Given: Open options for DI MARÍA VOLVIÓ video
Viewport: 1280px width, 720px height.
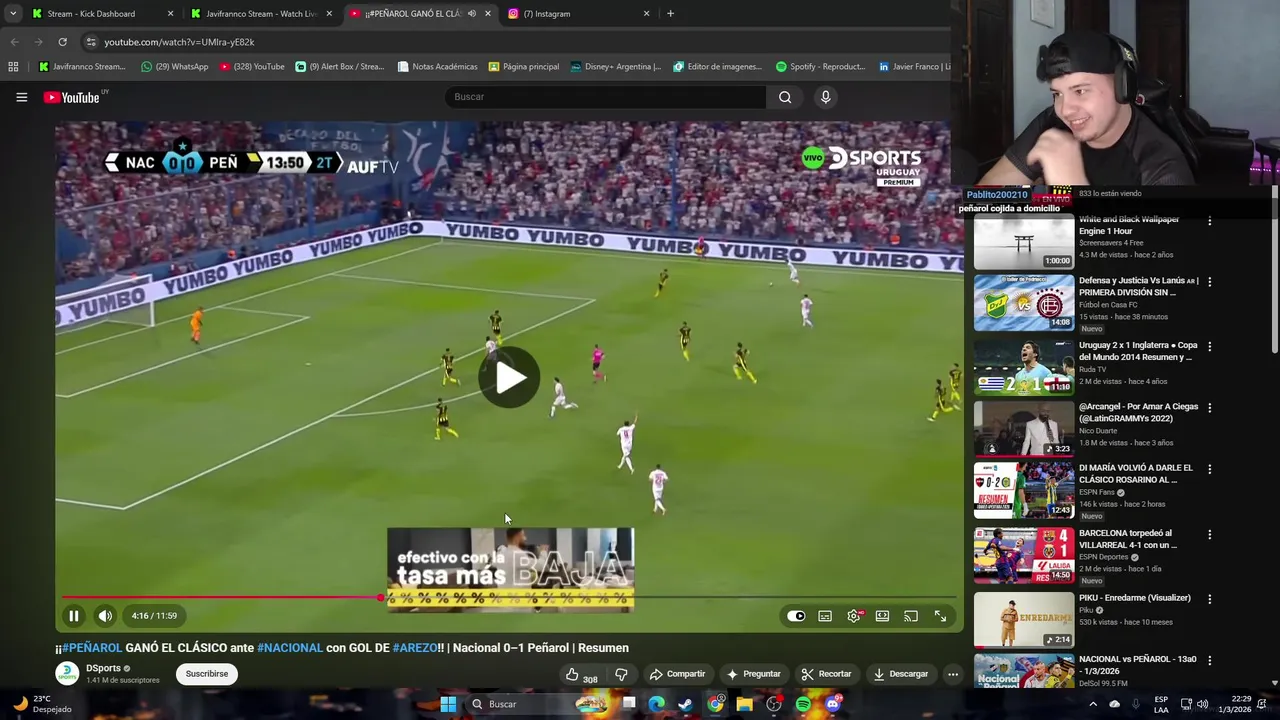Looking at the screenshot, I should tap(1209, 469).
